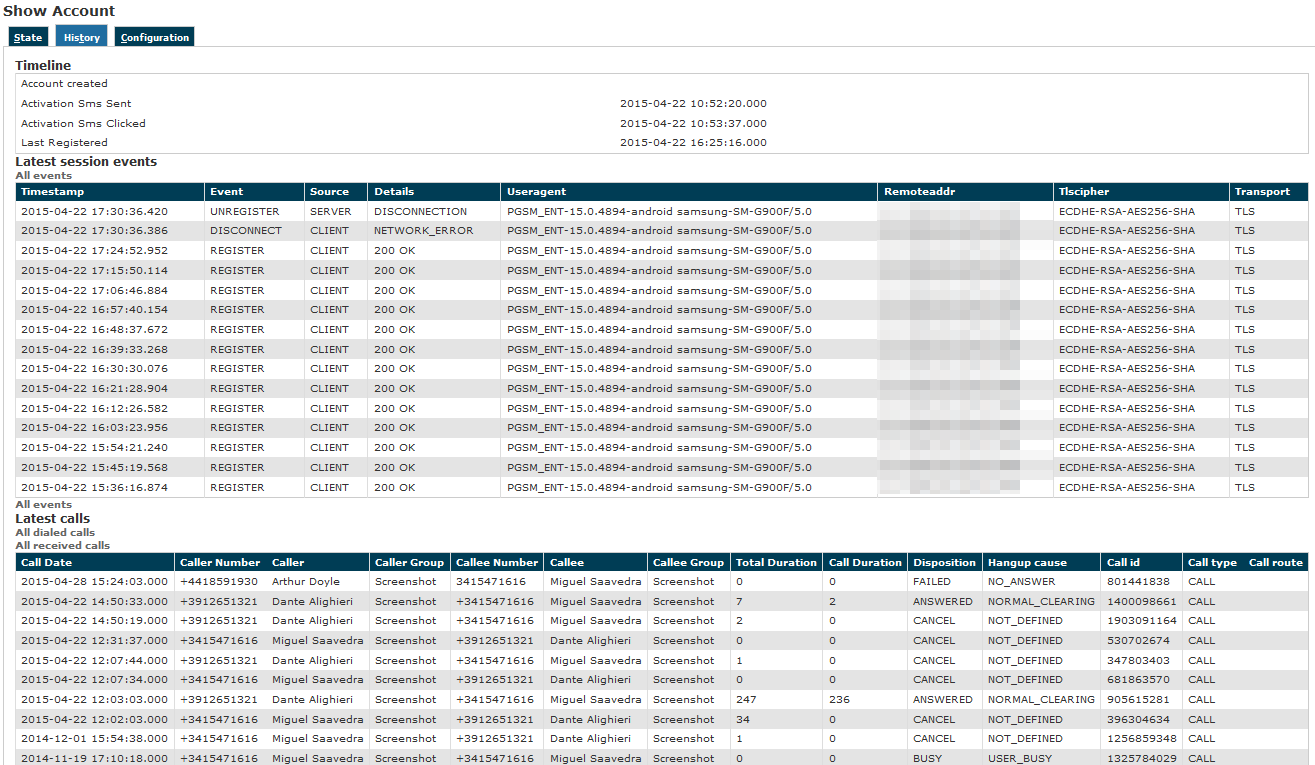Select the Tlscipher column header
The image size is (1315, 765).
pos(1084,192)
